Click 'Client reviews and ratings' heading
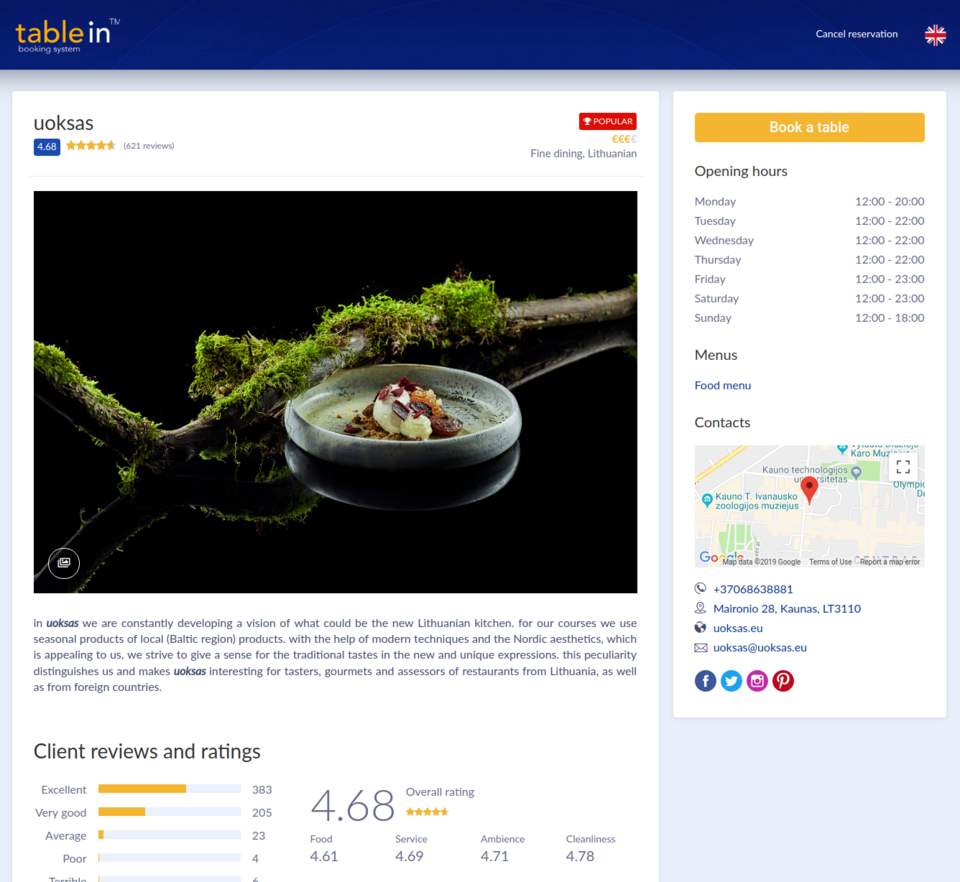The image size is (960, 882). point(147,752)
